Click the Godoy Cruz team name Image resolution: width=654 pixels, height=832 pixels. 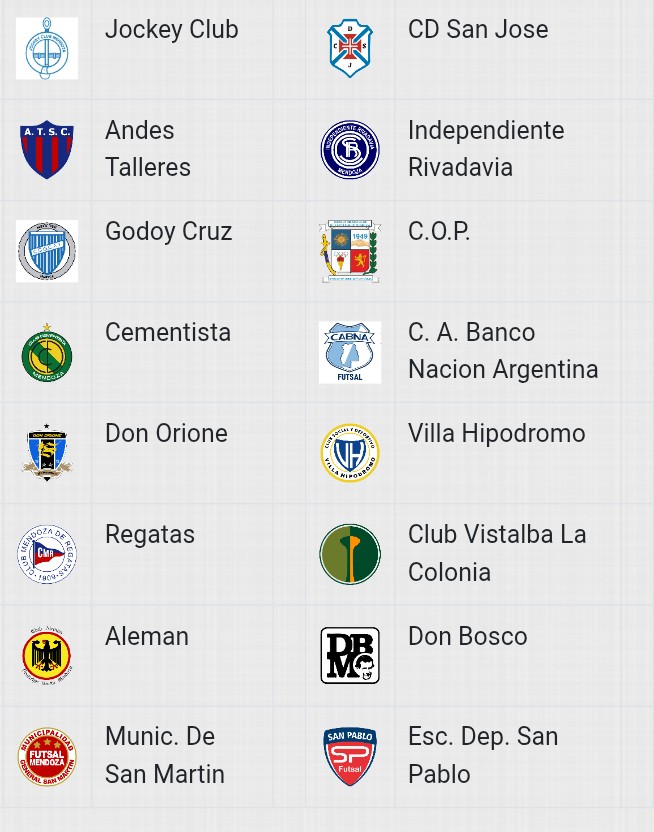[169, 232]
